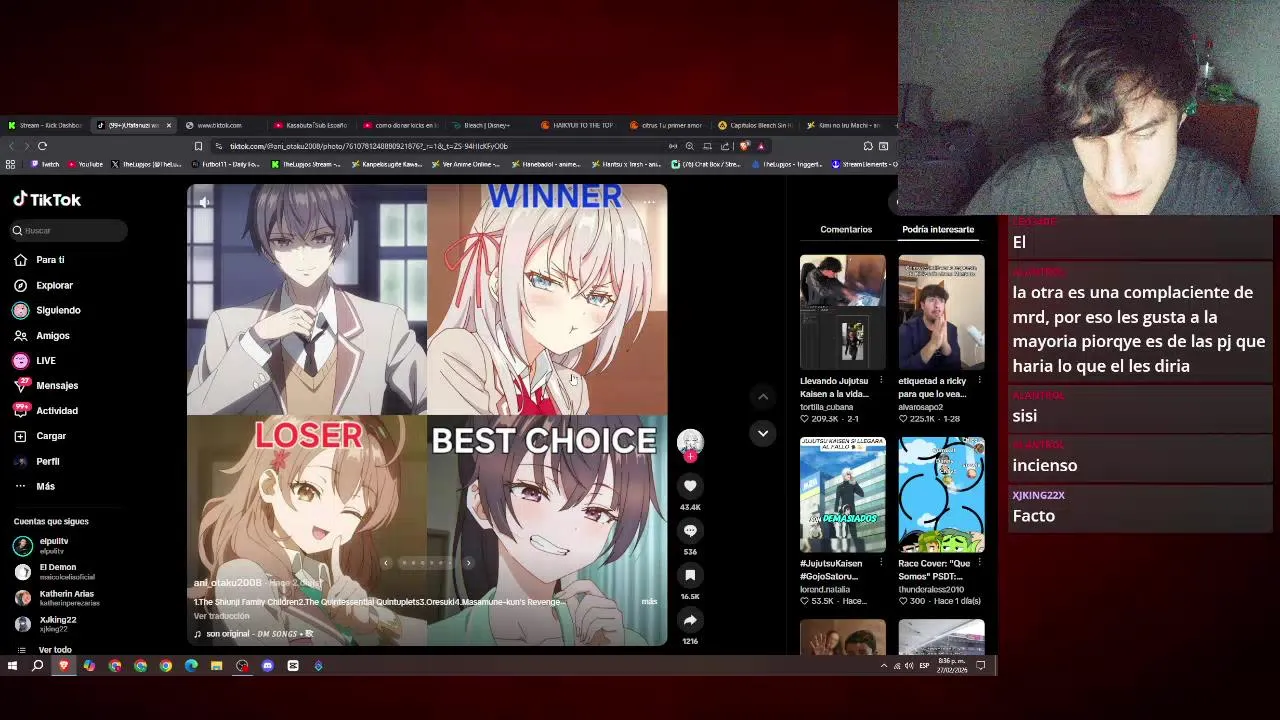Open comments via the speech bubble icon
This screenshot has height=720, width=1280.
(690, 531)
